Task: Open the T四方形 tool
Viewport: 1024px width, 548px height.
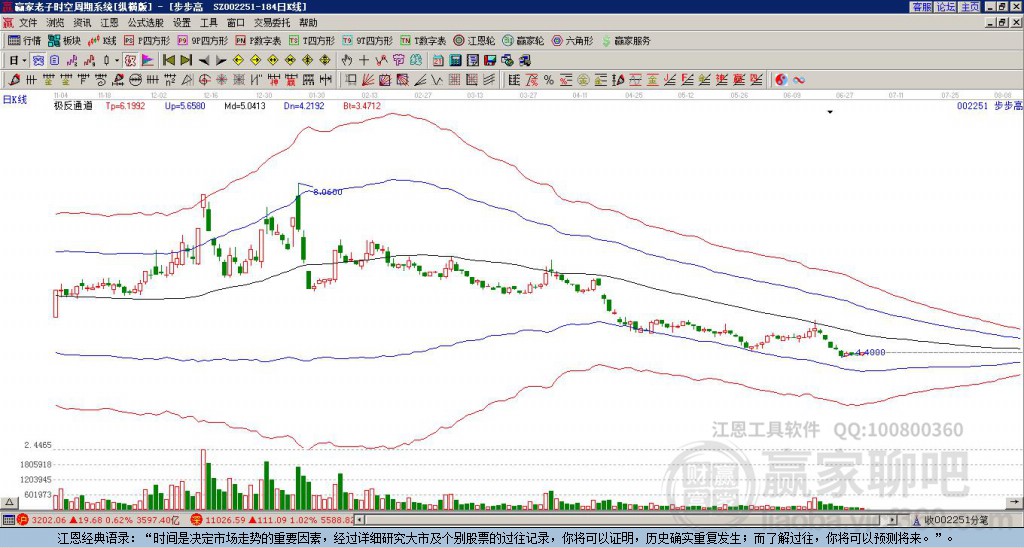Action: point(312,40)
